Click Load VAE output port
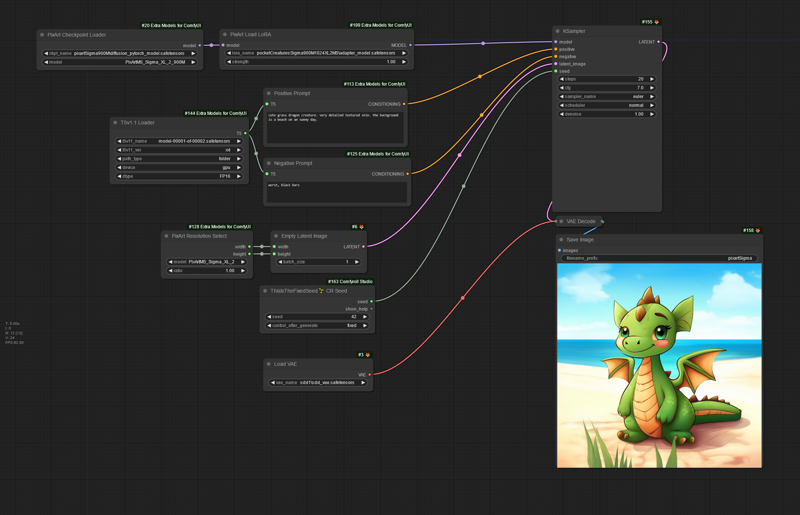 point(369,375)
